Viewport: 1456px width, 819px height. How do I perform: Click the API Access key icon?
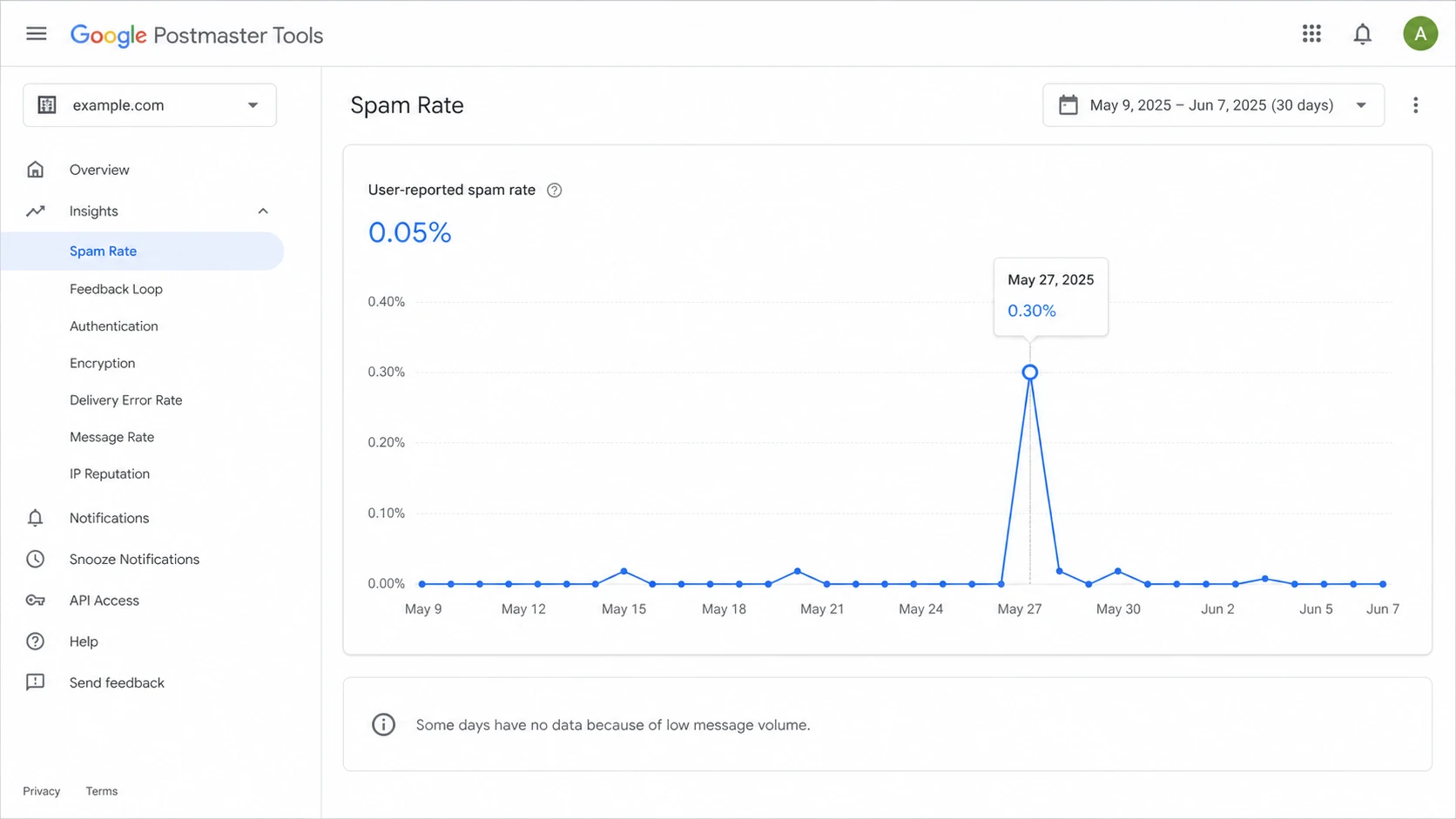pos(35,601)
